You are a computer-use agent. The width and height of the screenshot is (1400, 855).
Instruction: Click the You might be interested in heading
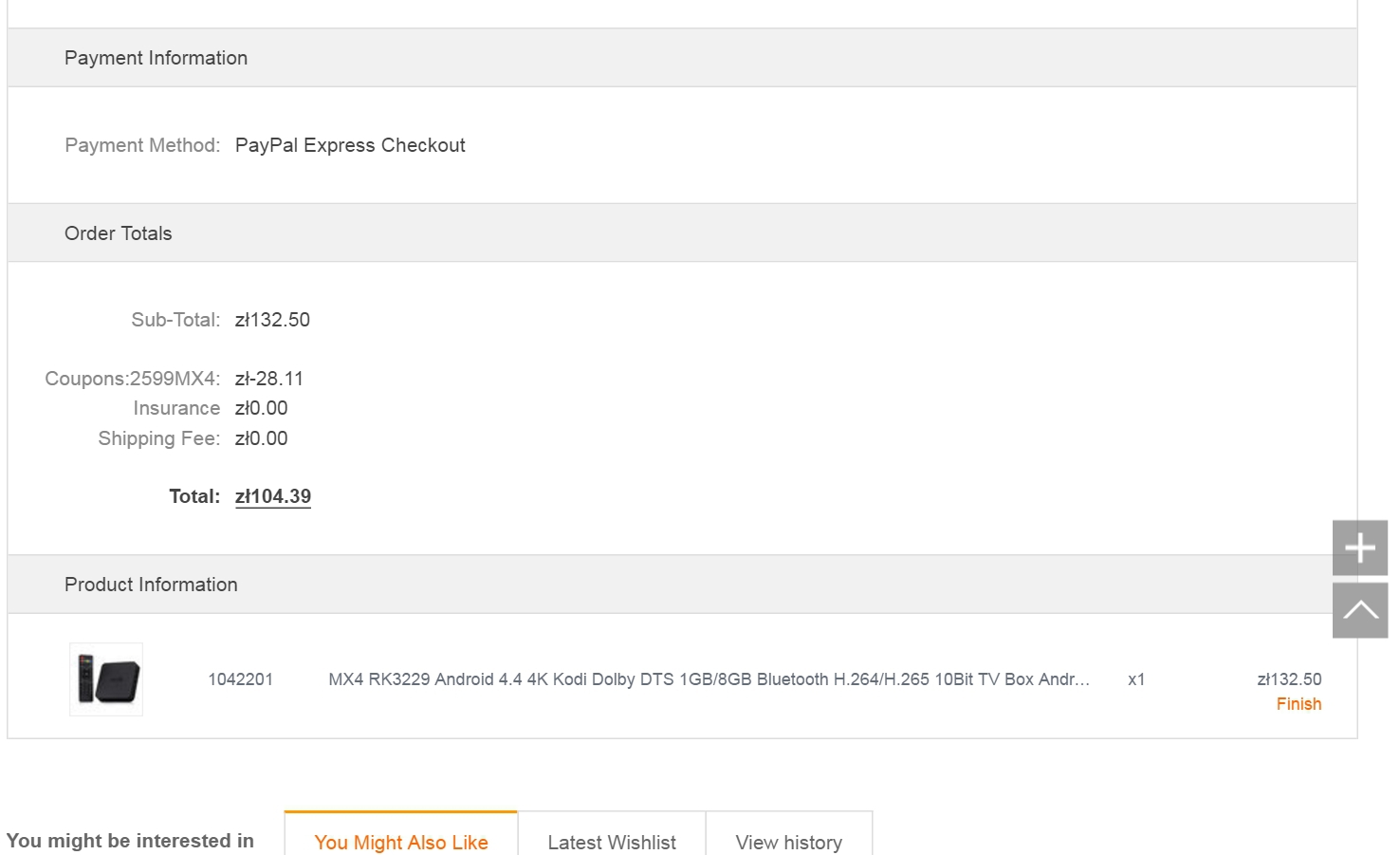click(130, 841)
